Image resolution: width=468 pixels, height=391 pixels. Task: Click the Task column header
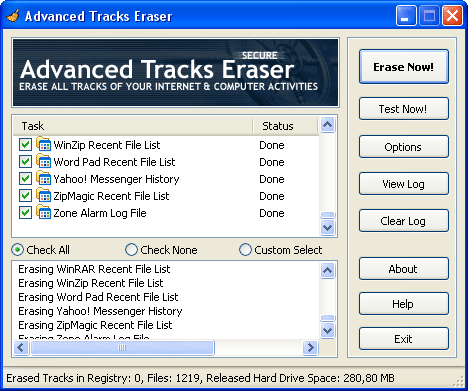pos(133,126)
